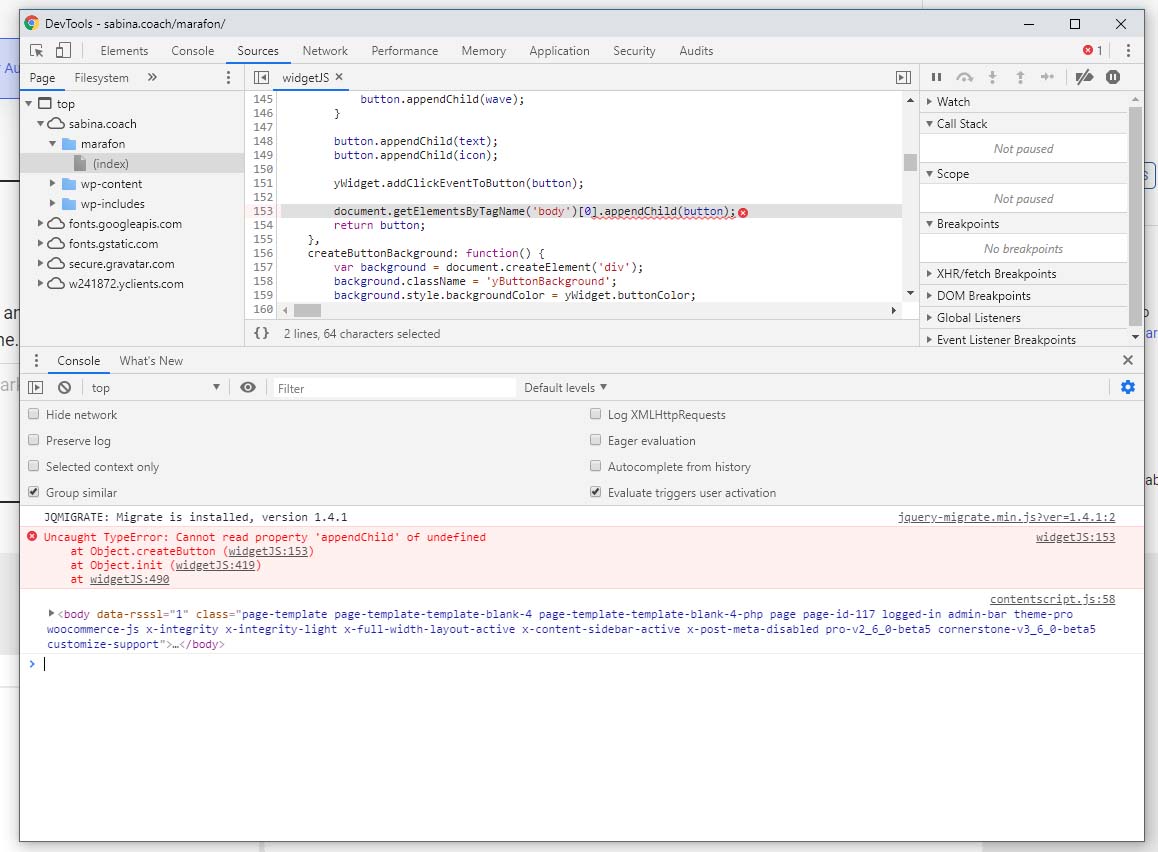Click the console Filter input field
1158x852 pixels.
click(x=394, y=388)
